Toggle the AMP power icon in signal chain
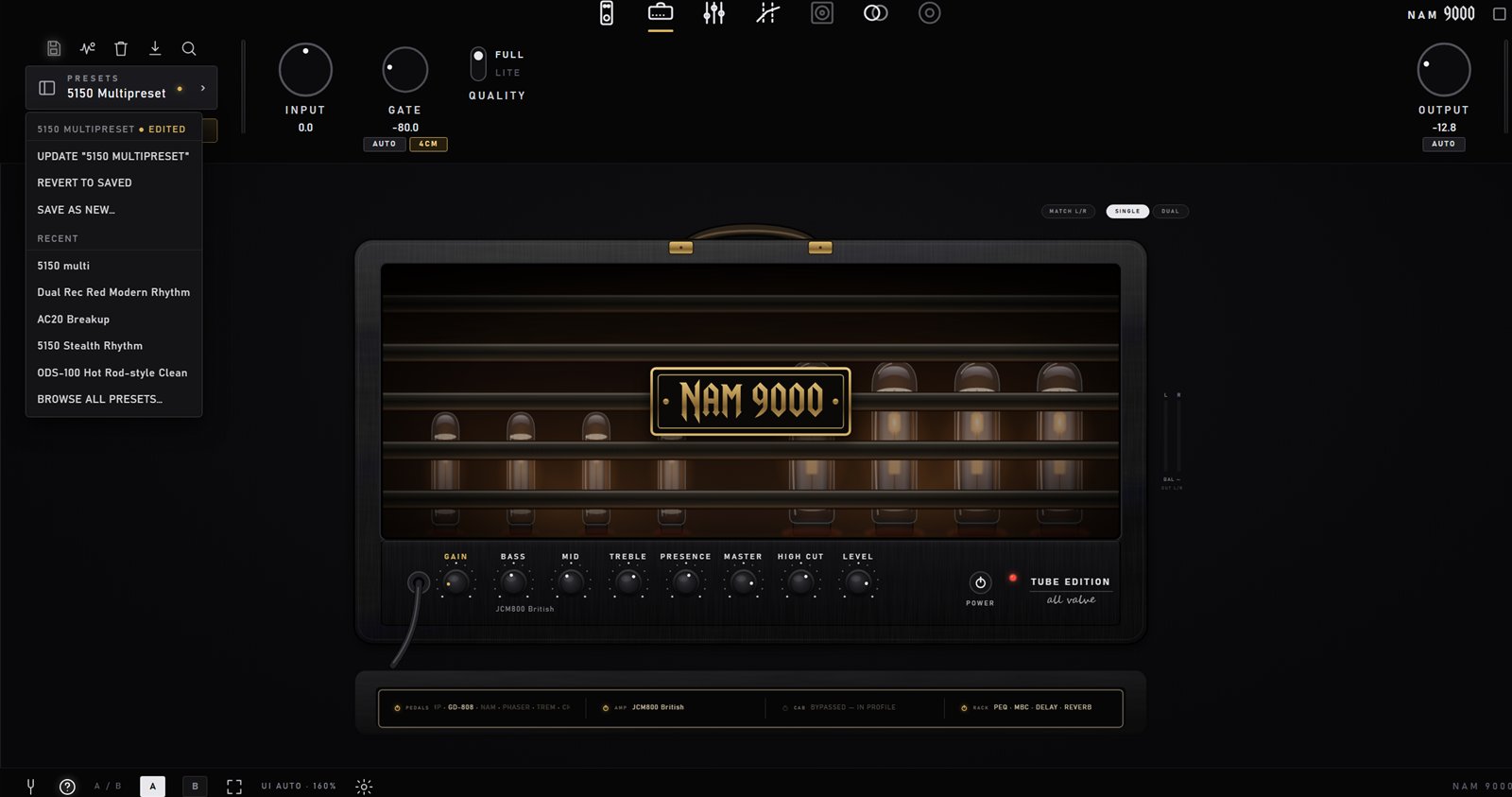This screenshot has height=797, width=1512. tap(606, 708)
